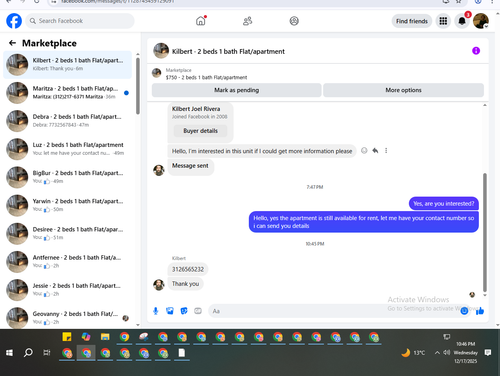The image size is (500, 376).
Task: Click the Yes, are you interested? bubble
Action: [444, 204]
